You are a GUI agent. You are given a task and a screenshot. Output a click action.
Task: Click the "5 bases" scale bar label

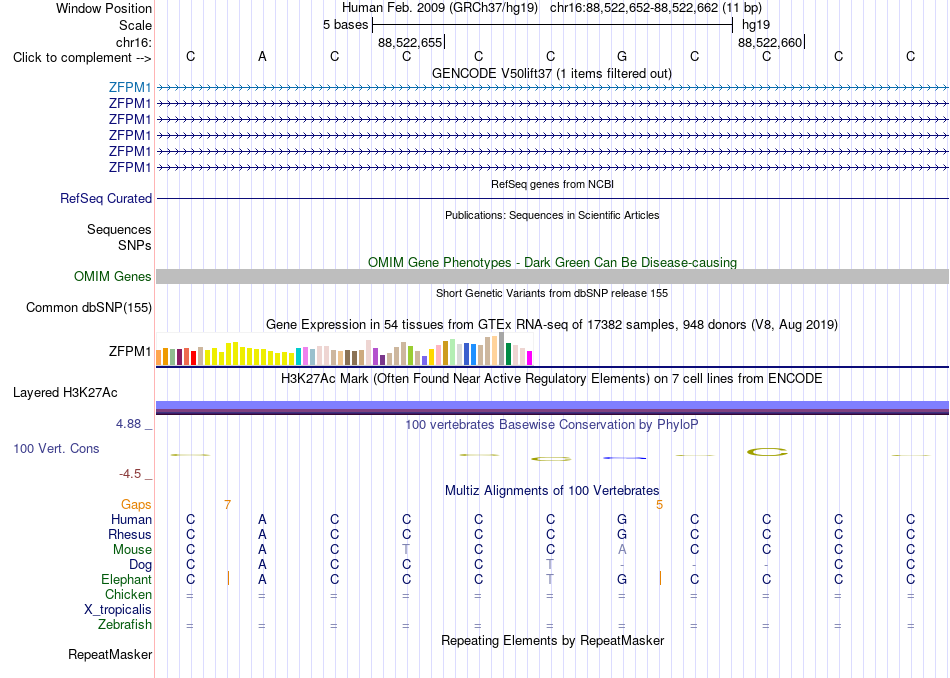point(345,25)
